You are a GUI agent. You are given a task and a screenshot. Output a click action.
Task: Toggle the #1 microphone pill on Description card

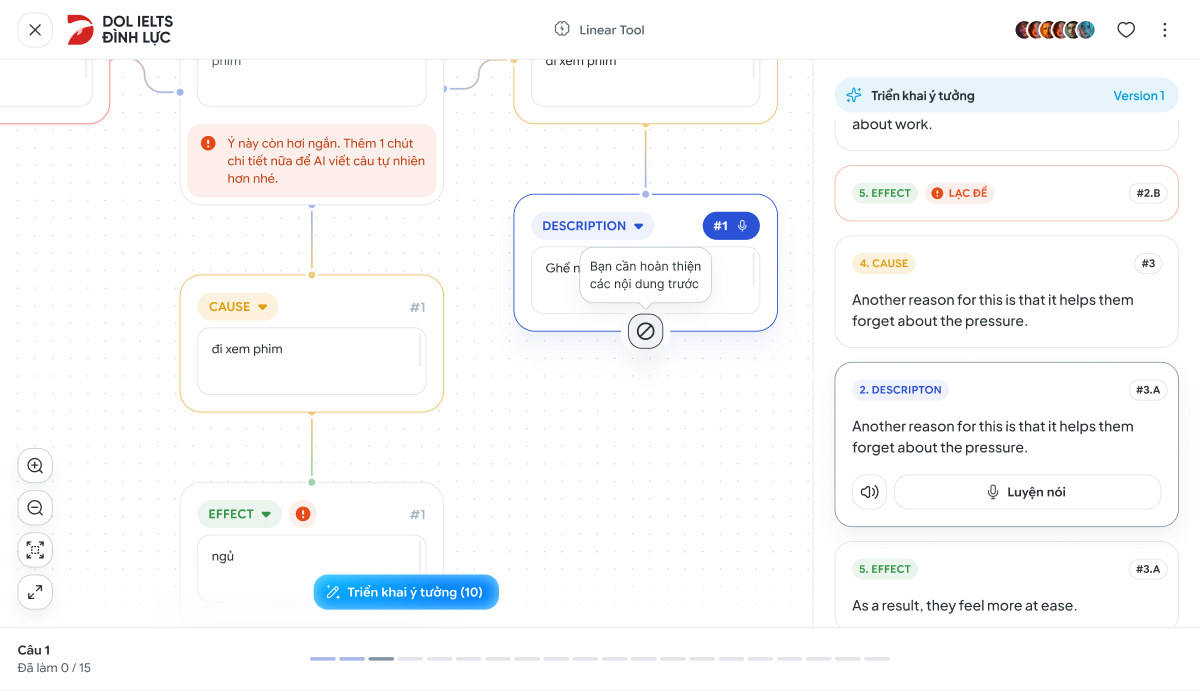pos(731,226)
